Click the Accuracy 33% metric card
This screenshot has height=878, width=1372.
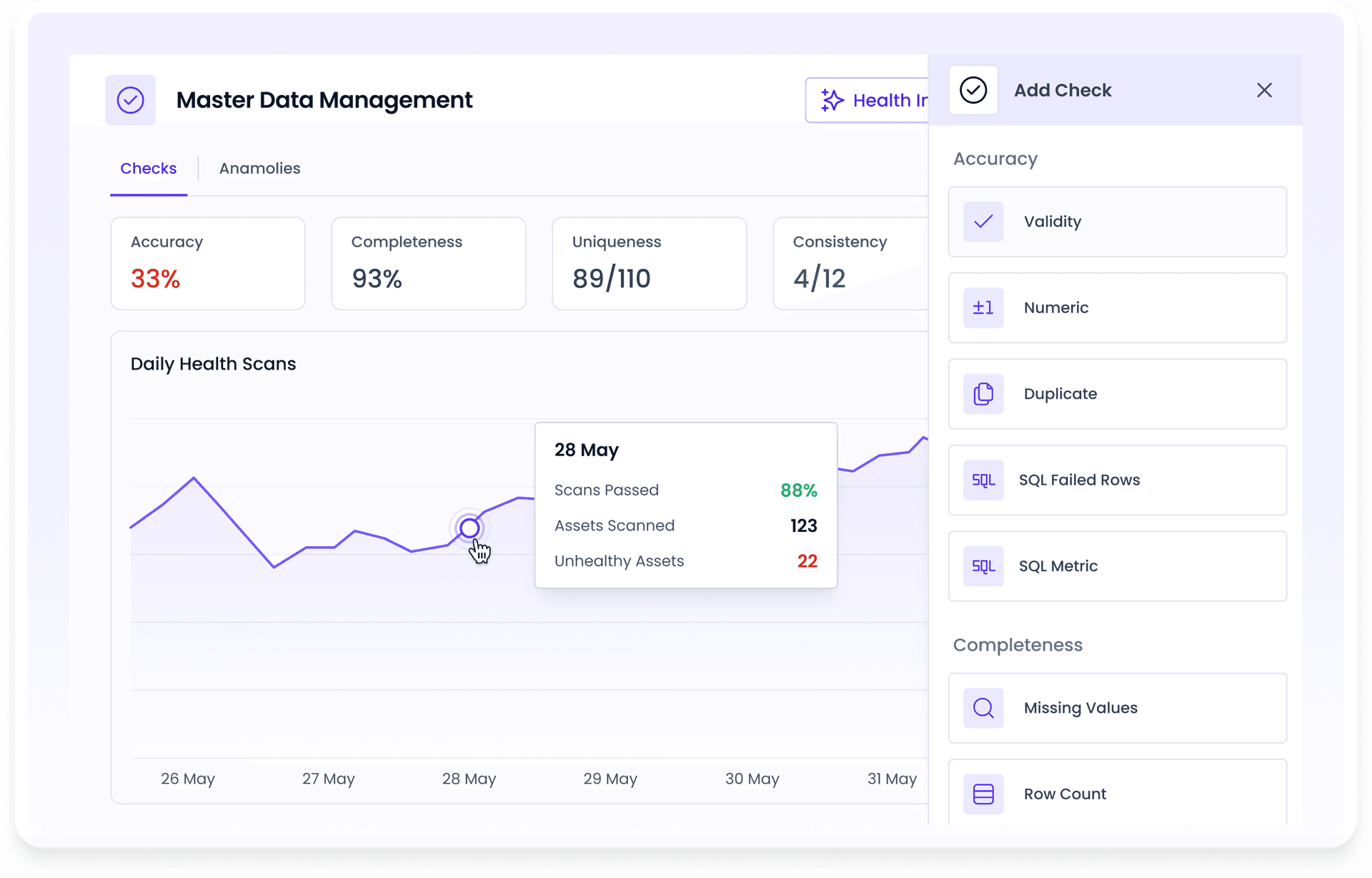pyautogui.click(x=208, y=263)
